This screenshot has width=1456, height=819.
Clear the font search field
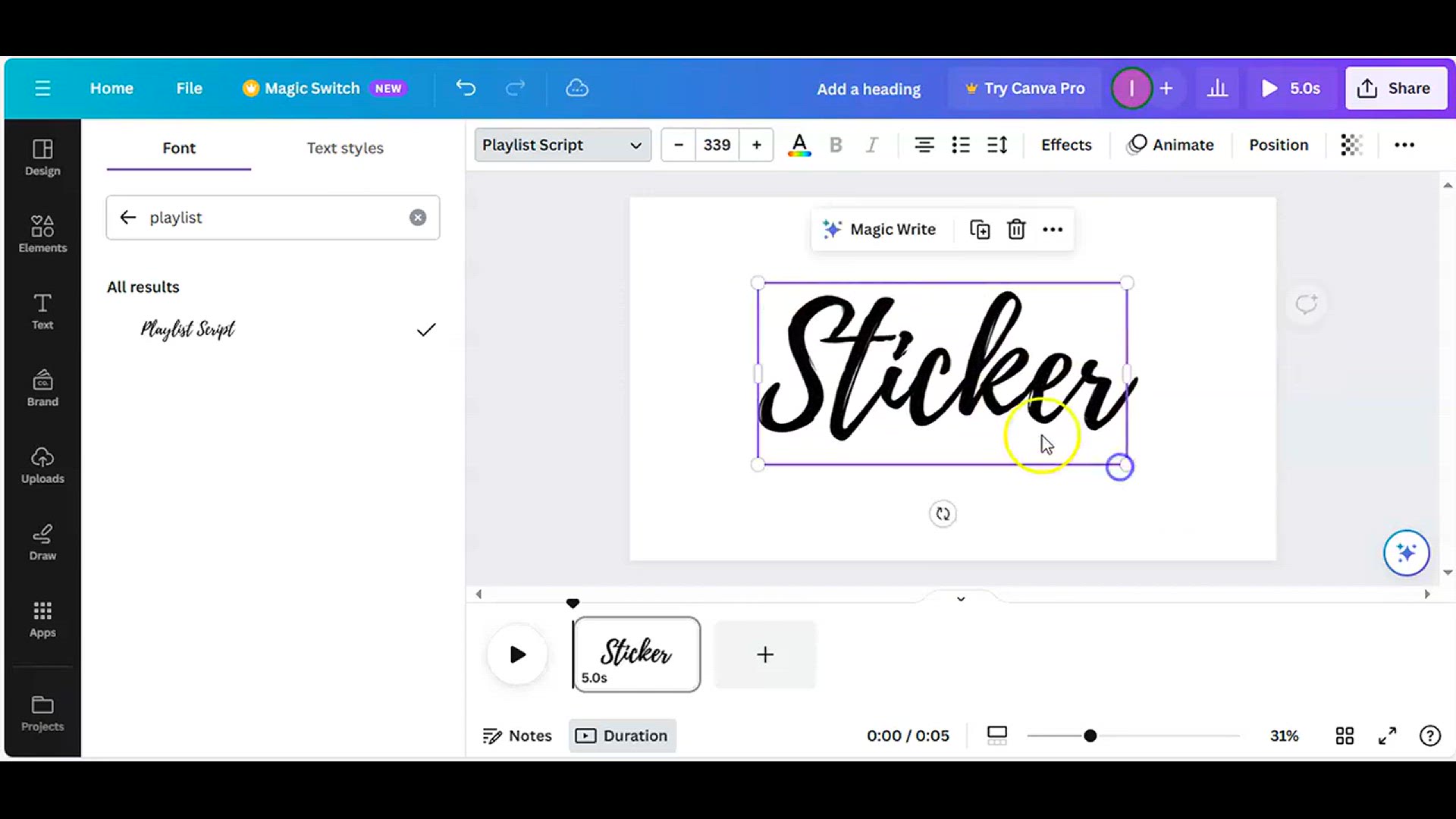coord(418,218)
